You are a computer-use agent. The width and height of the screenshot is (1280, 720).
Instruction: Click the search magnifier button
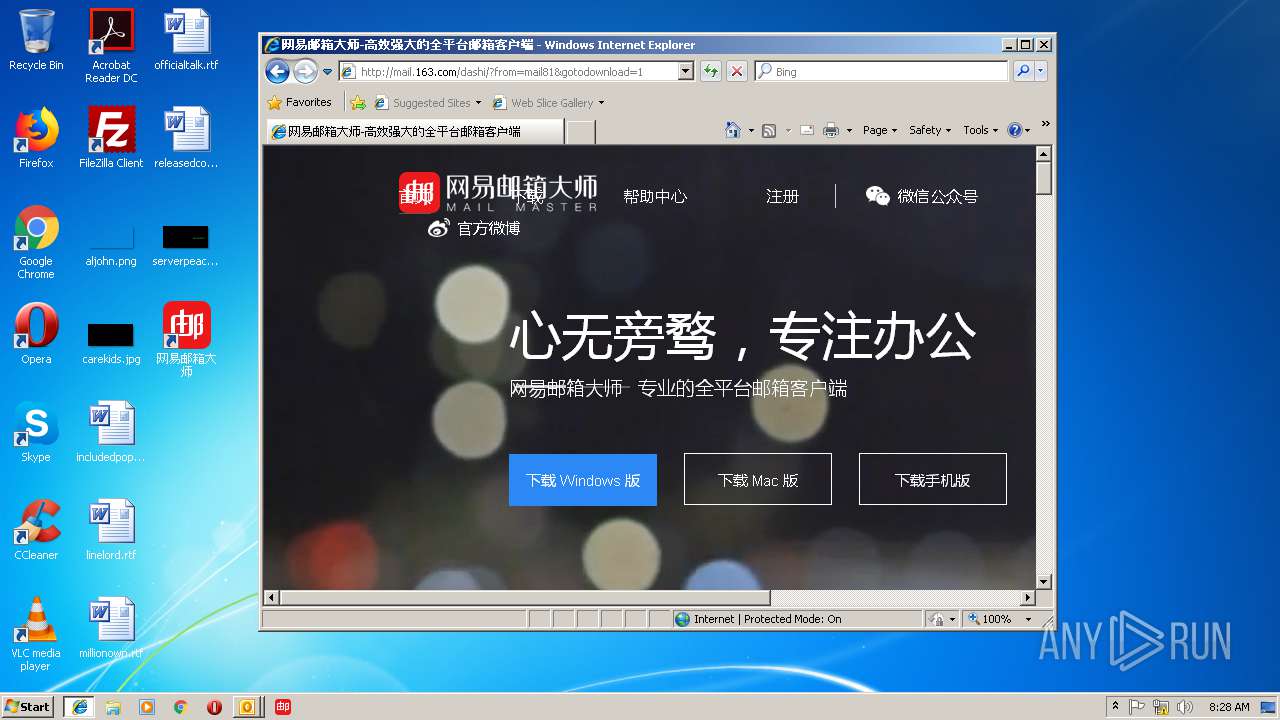point(1023,72)
